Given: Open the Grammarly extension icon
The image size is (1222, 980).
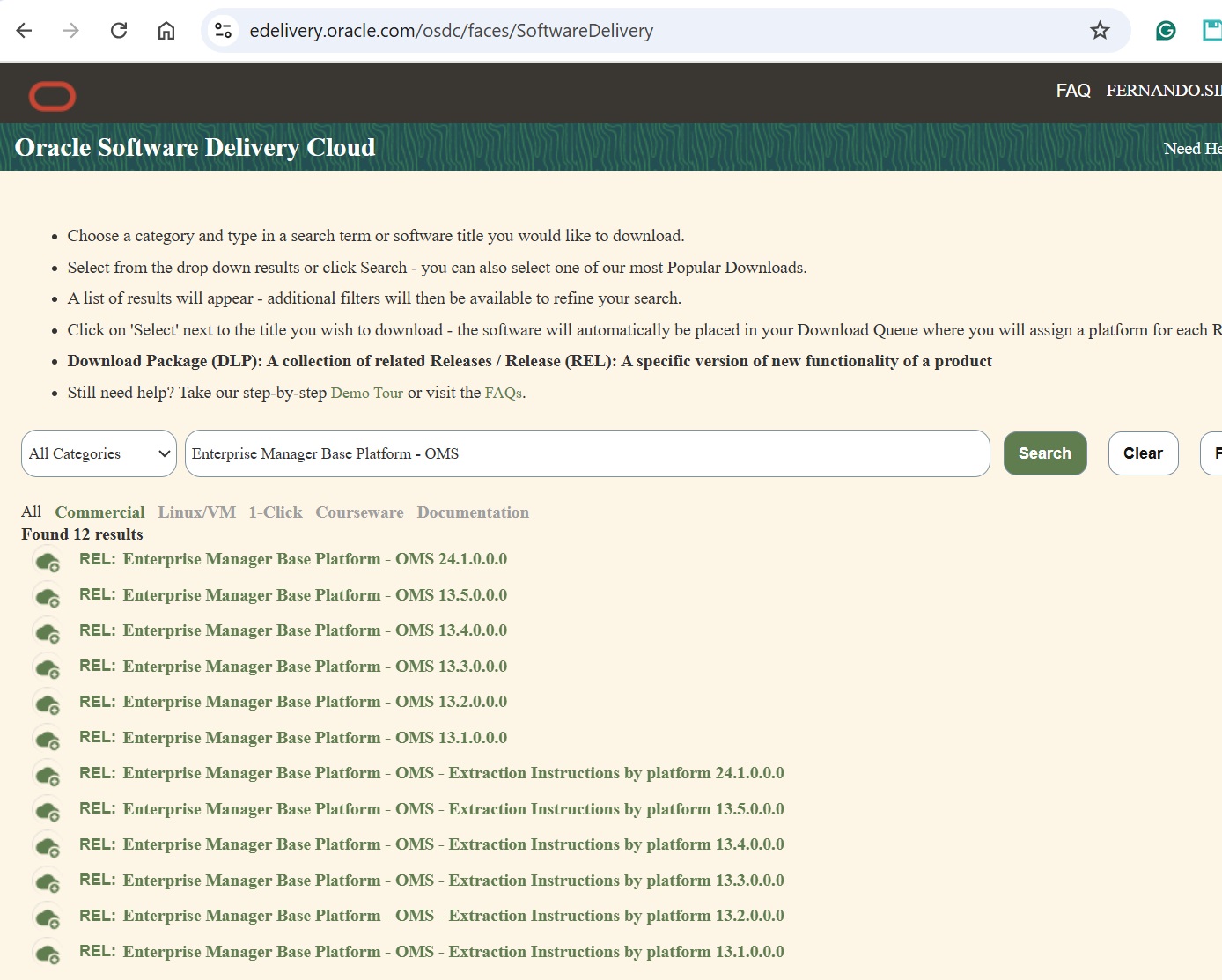Looking at the screenshot, I should [x=1166, y=31].
